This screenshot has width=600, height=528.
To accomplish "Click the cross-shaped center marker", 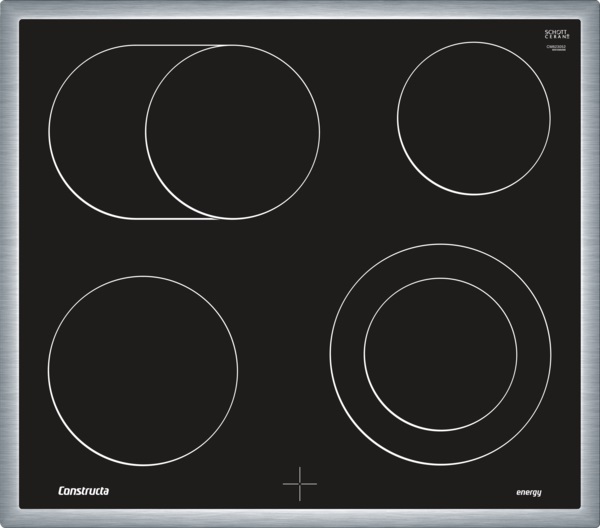I will (300, 484).
